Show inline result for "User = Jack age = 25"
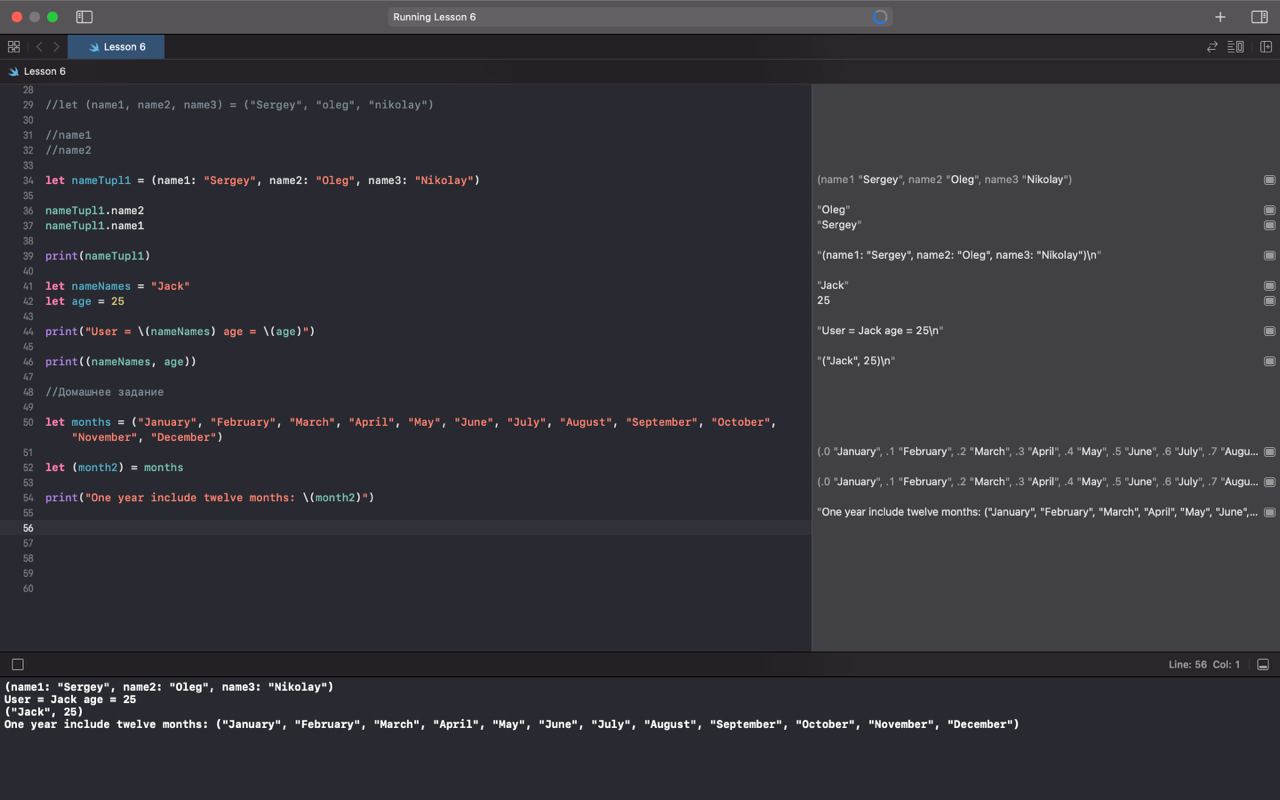Viewport: 1280px width, 800px height. click(1269, 331)
